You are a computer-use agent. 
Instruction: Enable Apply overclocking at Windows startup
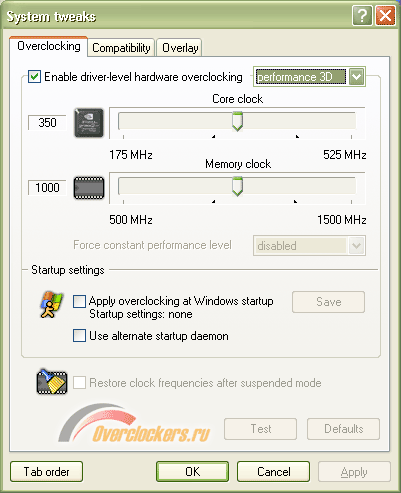[79, 301]
